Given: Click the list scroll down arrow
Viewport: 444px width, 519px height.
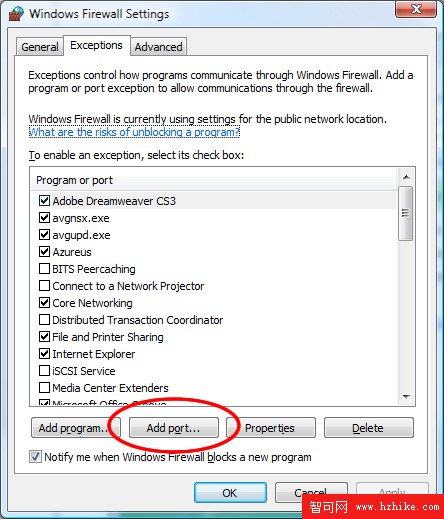Looking at the screenshot, I should 406,396.
